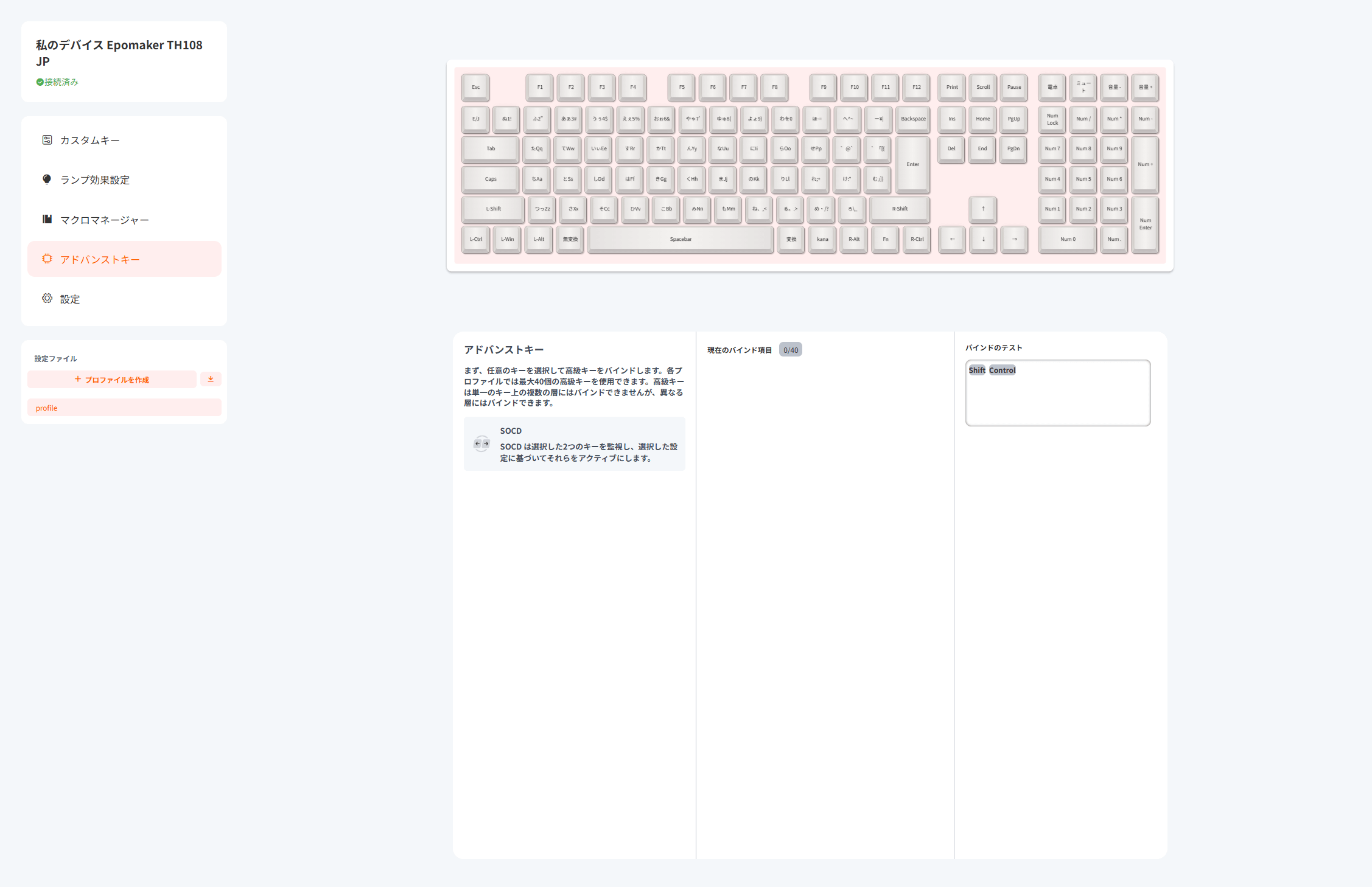Click the up arrow key

point(982,209)
